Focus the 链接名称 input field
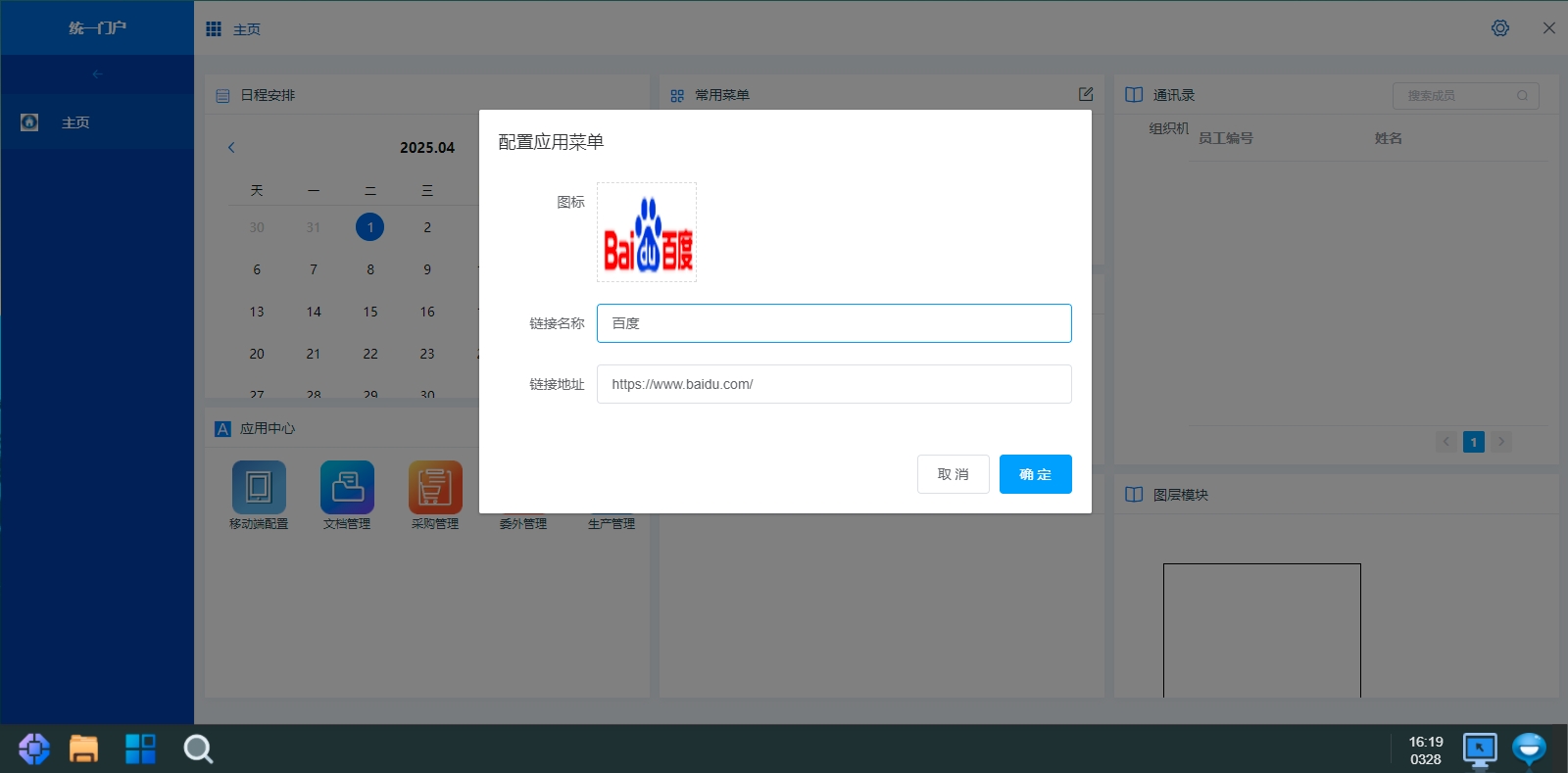 click(834, 323)
